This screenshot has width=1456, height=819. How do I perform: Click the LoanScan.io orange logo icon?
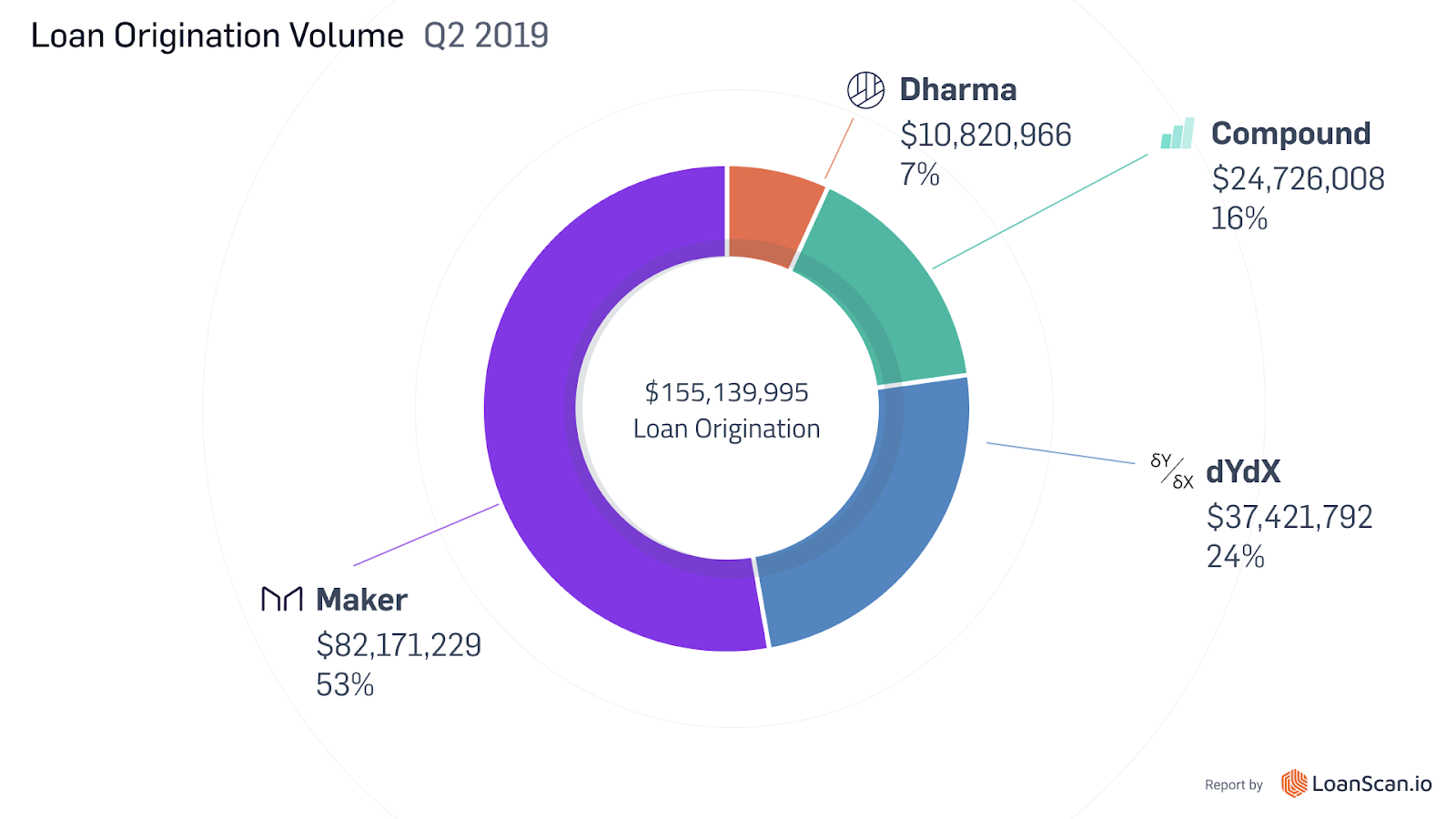pos(1293,784)
